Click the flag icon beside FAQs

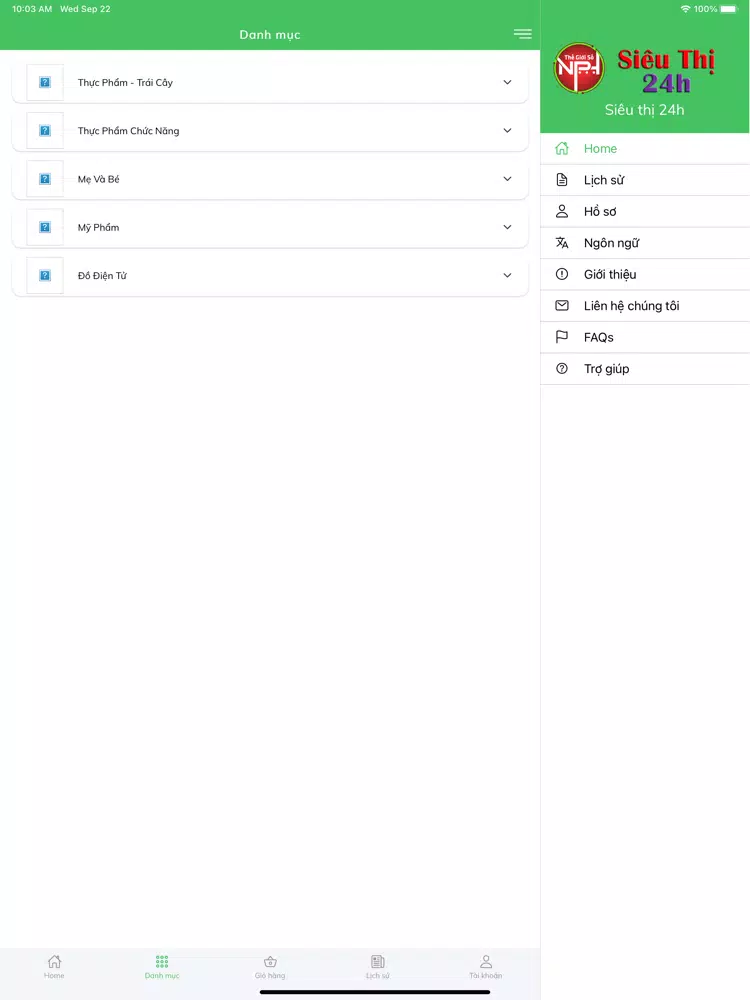click(x=562, y=337)
